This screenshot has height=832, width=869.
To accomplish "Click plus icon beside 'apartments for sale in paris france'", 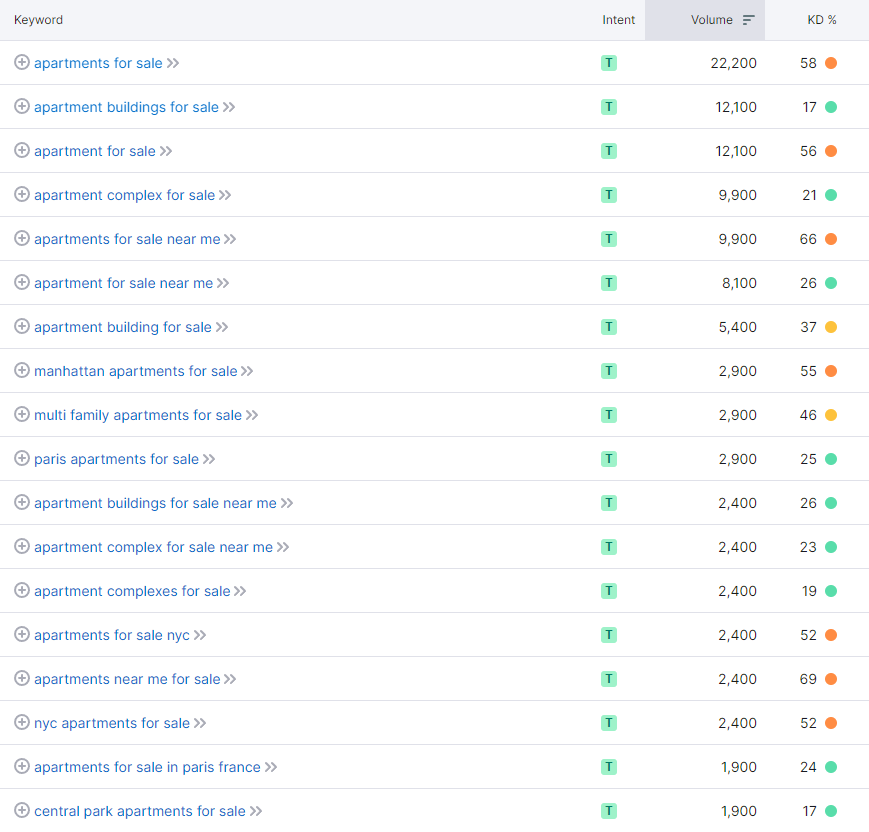I will (x=22, y=766).
